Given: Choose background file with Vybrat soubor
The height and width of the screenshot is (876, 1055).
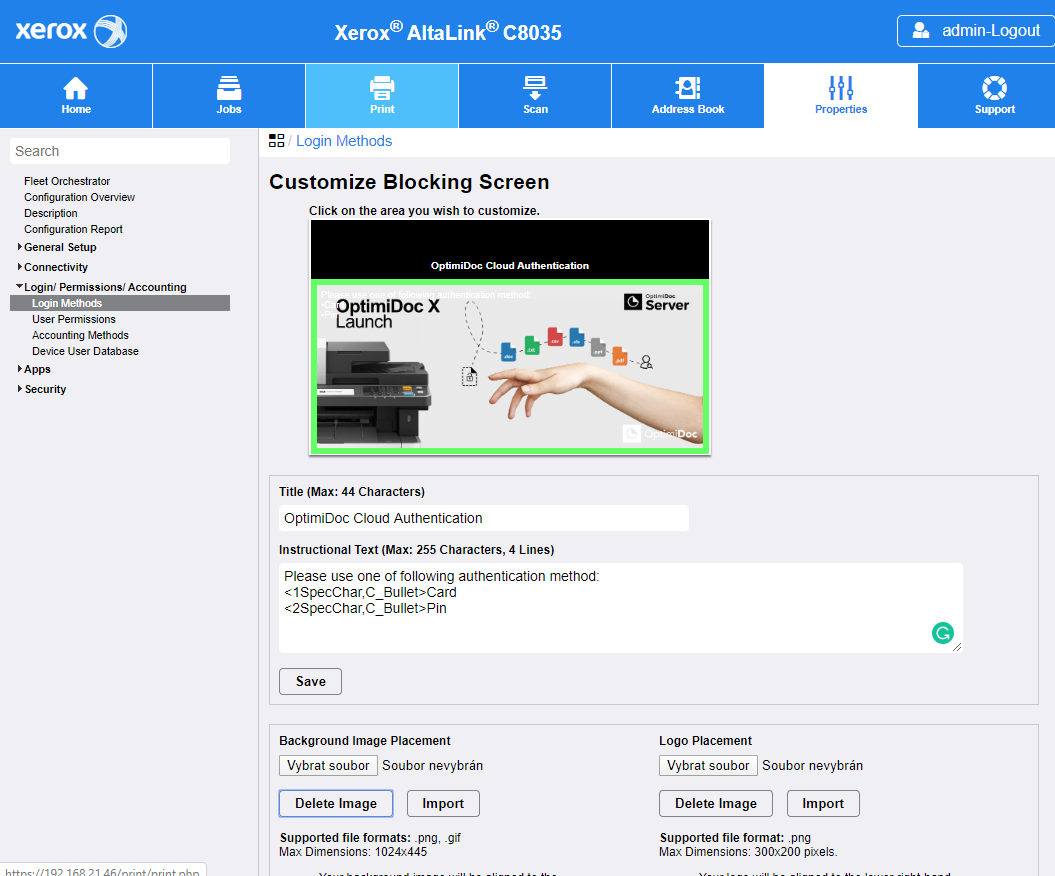Looking at the screenshot, I should [328, 766].
